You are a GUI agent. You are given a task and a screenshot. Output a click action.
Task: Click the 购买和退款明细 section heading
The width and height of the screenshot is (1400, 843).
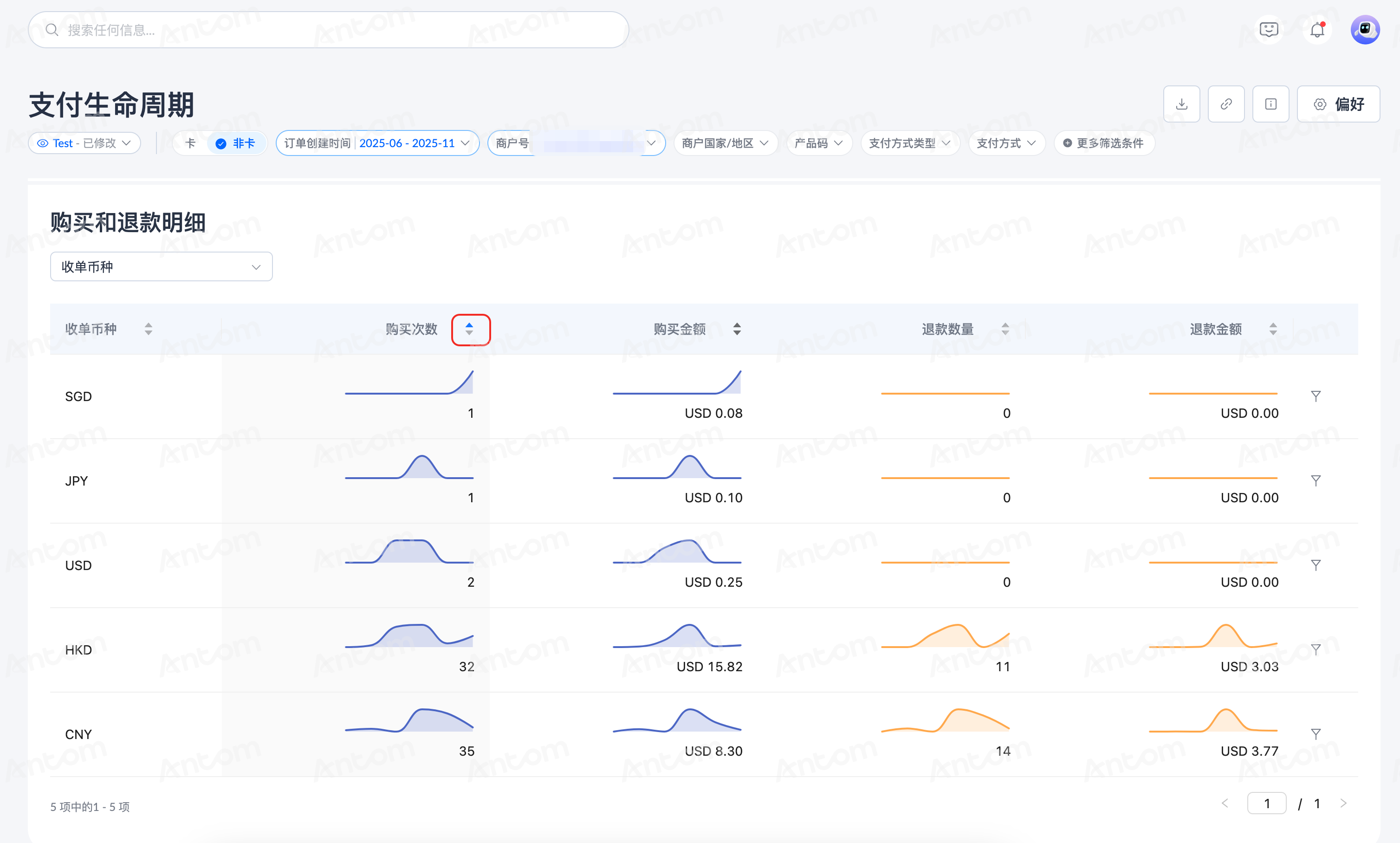click(128, 222)
